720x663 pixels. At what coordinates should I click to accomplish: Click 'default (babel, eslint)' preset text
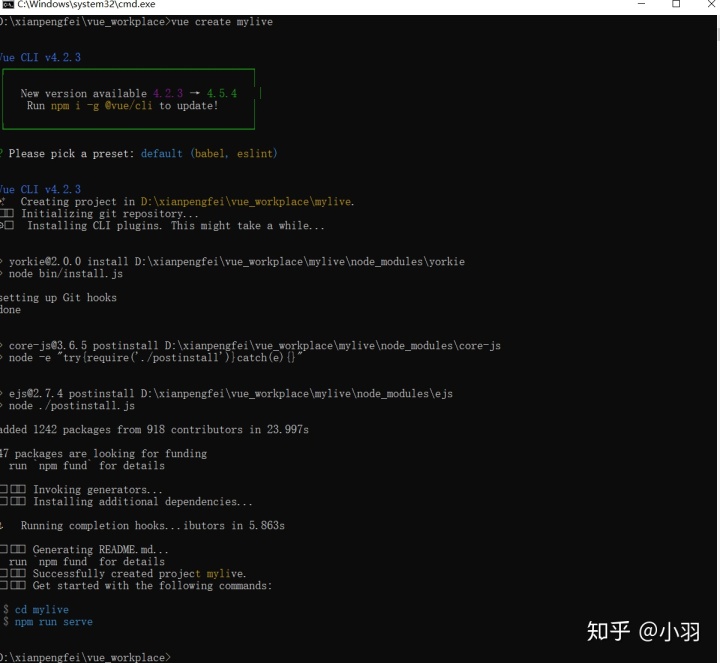(x=209, y=153)
